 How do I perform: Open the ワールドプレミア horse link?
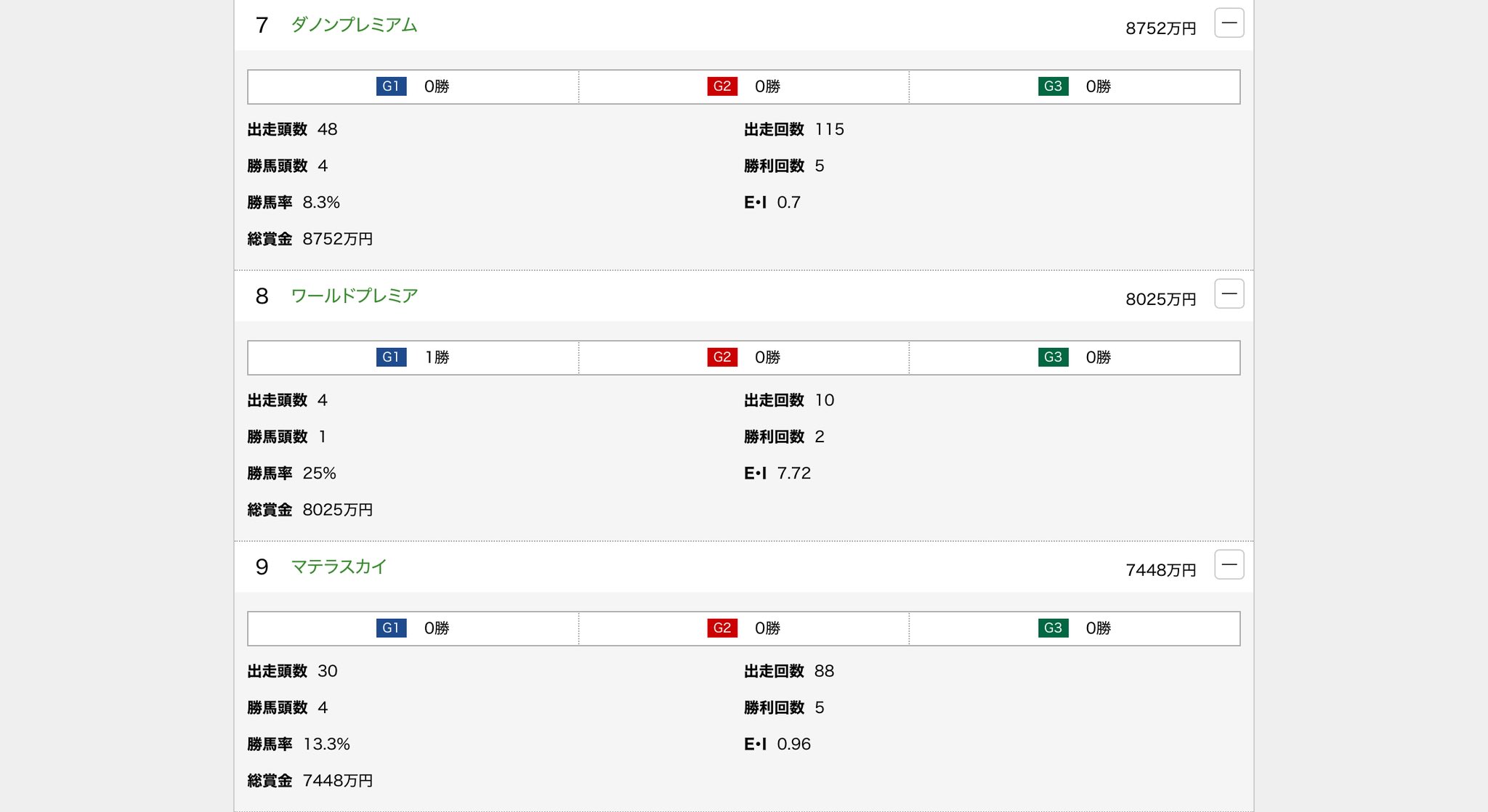(354, 296)
